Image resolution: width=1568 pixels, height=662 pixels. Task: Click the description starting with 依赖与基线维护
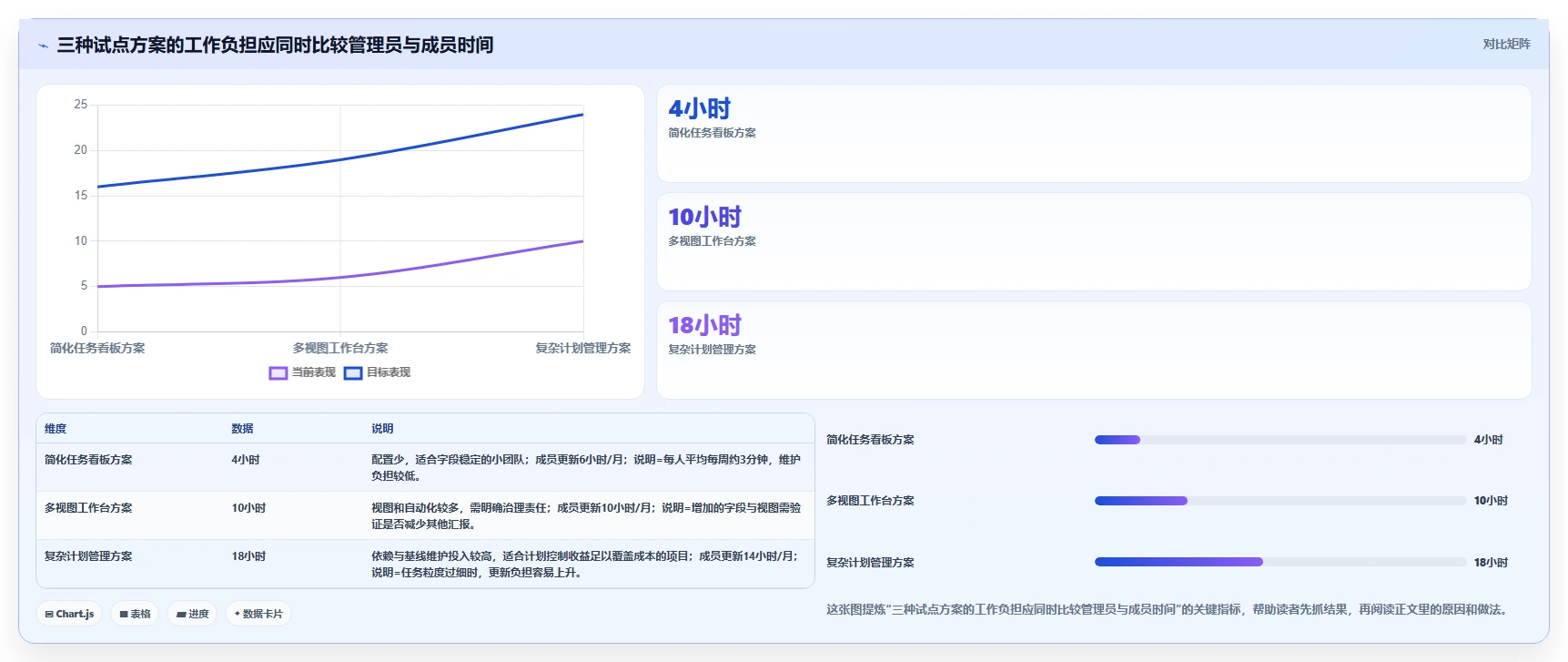[586, 565]
